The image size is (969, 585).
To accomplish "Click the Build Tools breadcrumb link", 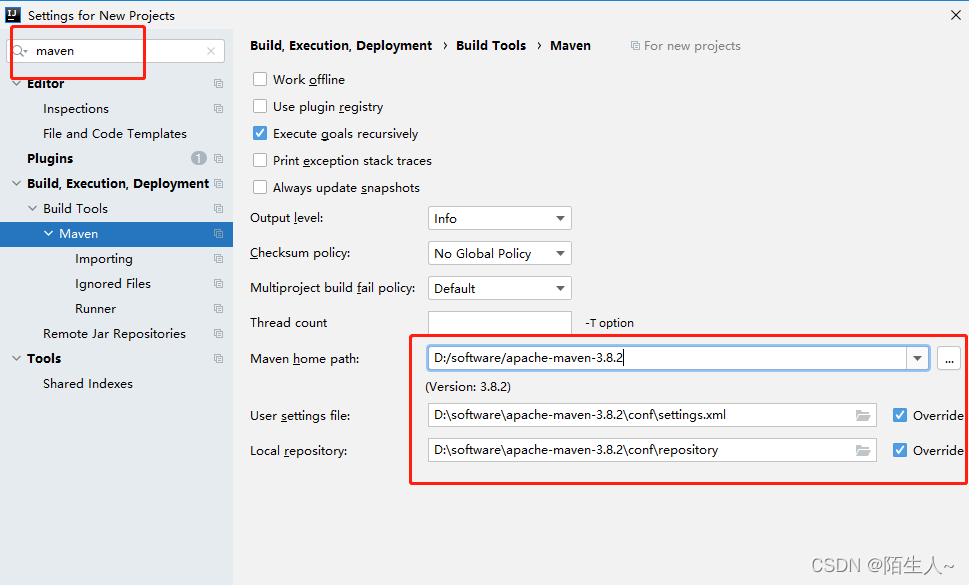I will [x=491, y=46].
